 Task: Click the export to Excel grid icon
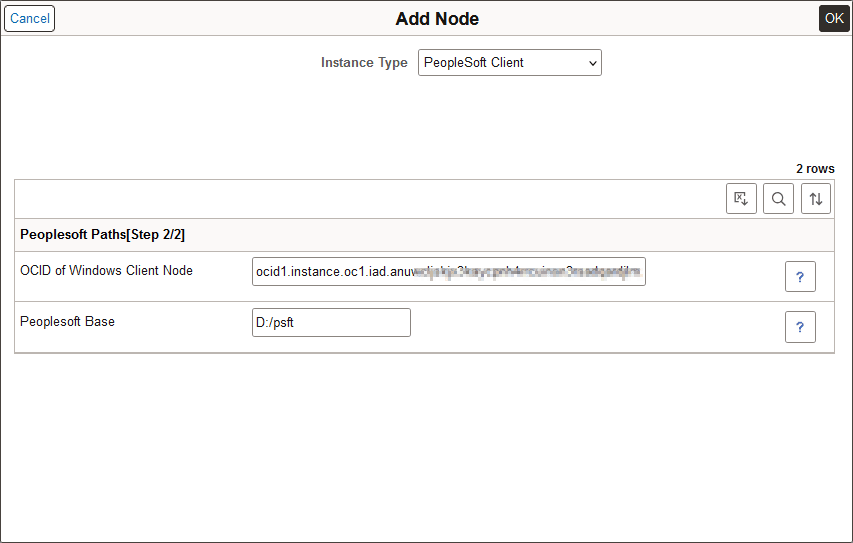tap(741, 199)
